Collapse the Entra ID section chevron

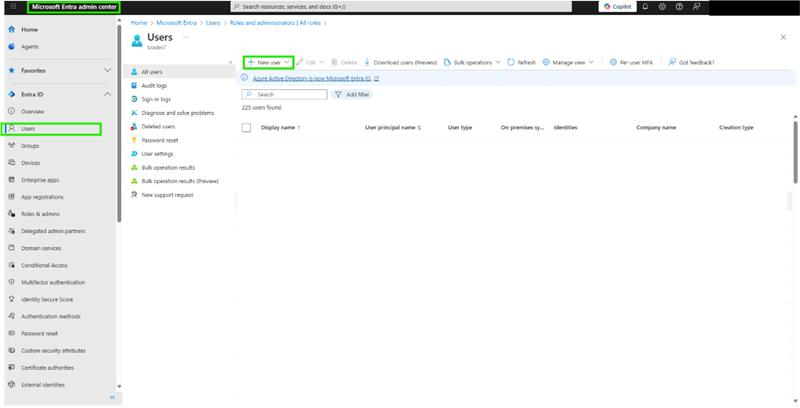tap(107, 94)
